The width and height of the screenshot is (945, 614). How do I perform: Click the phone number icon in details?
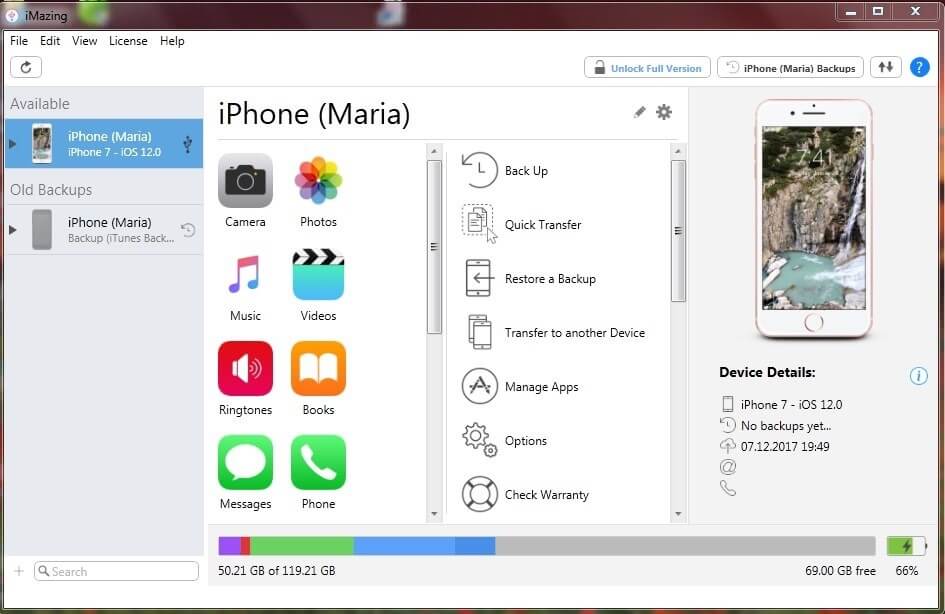click(728, 488)
